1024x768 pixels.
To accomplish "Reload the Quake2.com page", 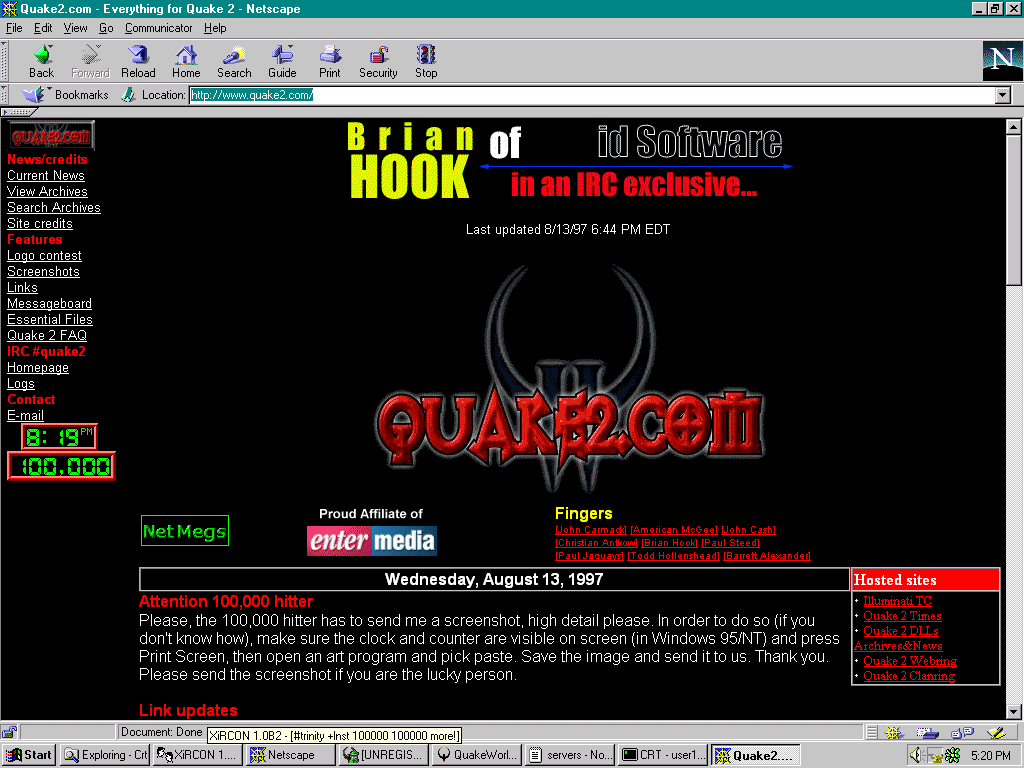I will coord(138,61).
